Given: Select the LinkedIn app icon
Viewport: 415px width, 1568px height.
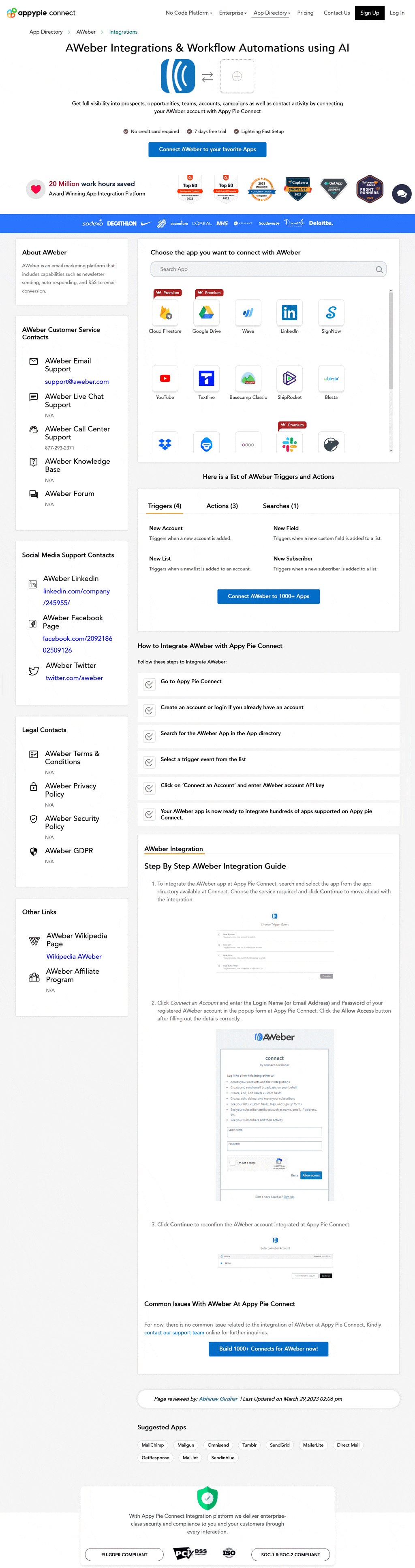Looking at the screenshot, I should 289,313.
